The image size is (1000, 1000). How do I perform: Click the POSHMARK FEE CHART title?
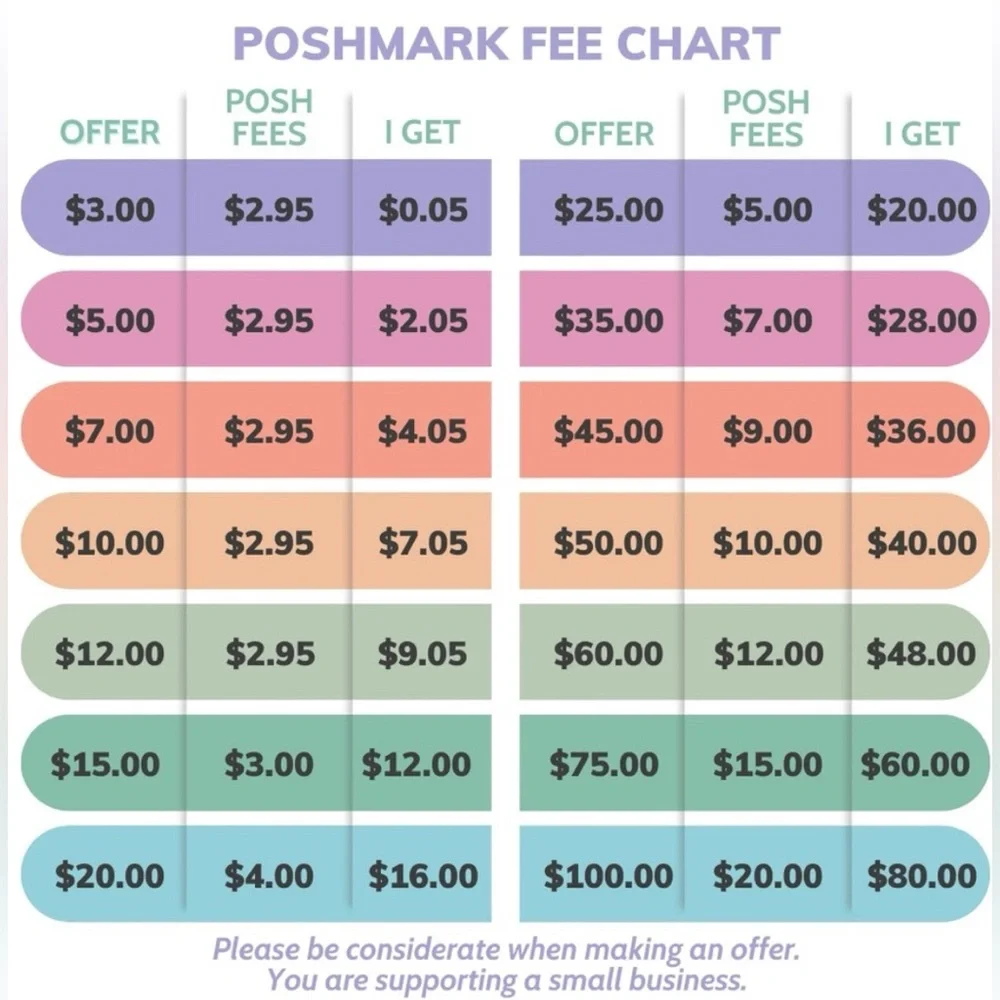click(x=506, y=43)
